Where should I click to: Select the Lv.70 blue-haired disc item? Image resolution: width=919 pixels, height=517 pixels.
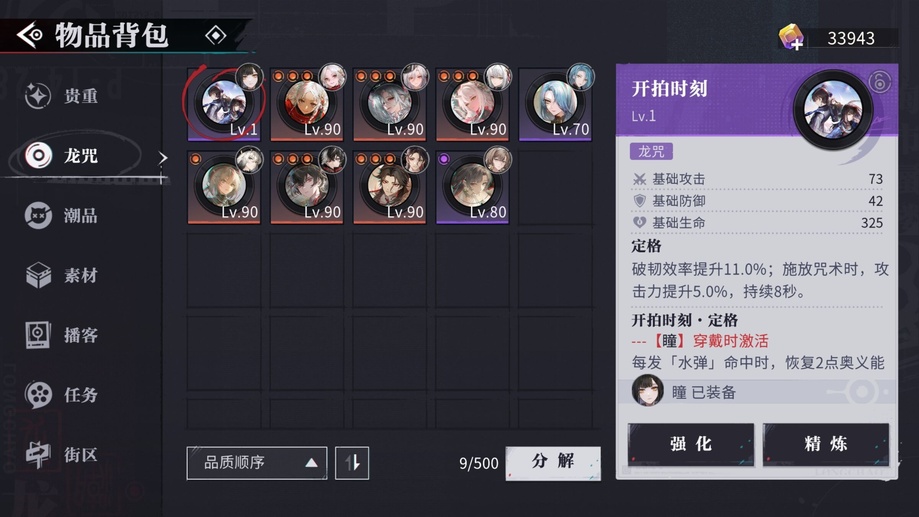point(555,104)
